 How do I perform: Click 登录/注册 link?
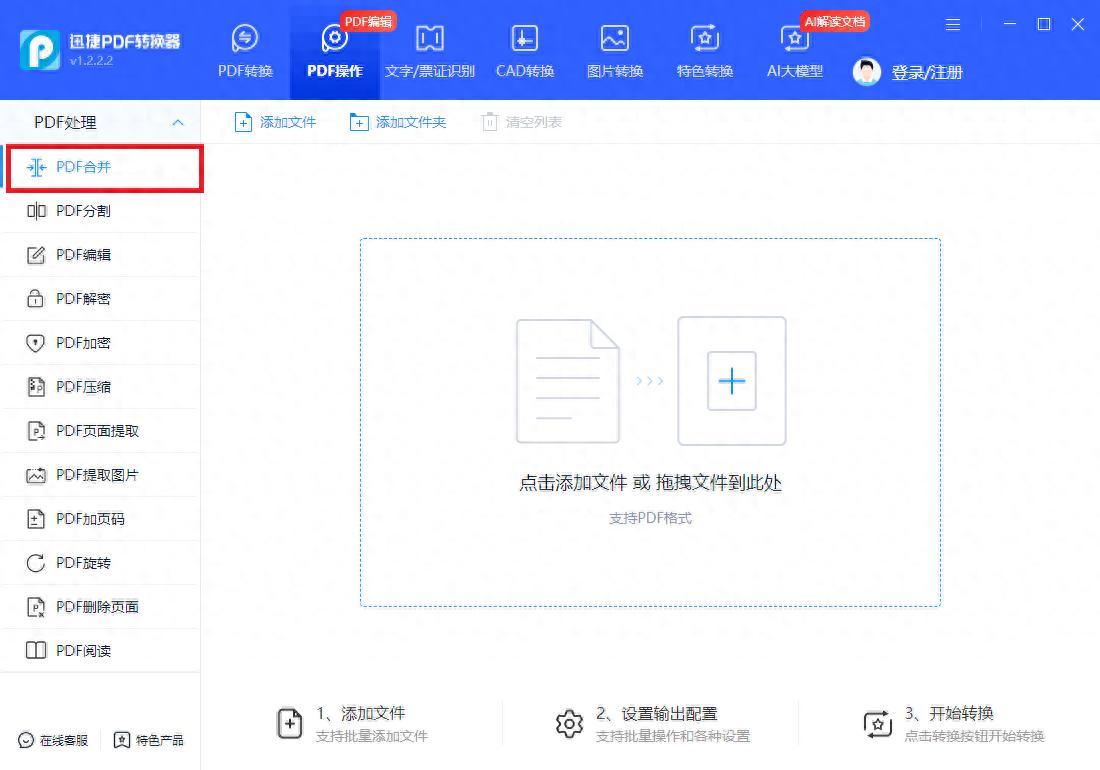927,72
